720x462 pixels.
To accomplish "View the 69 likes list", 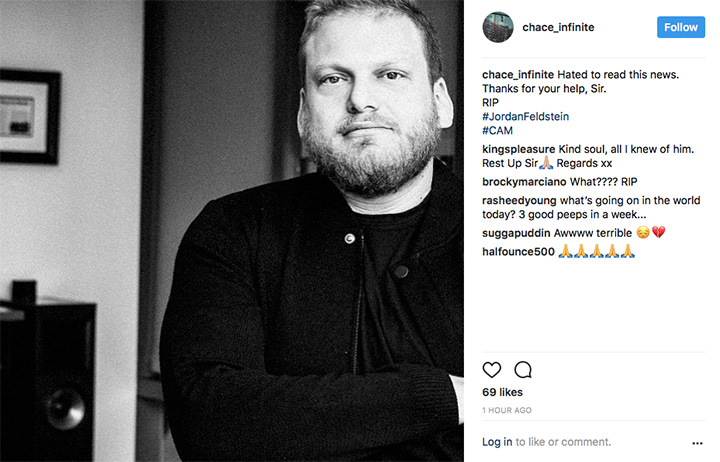I will point(502,392).
